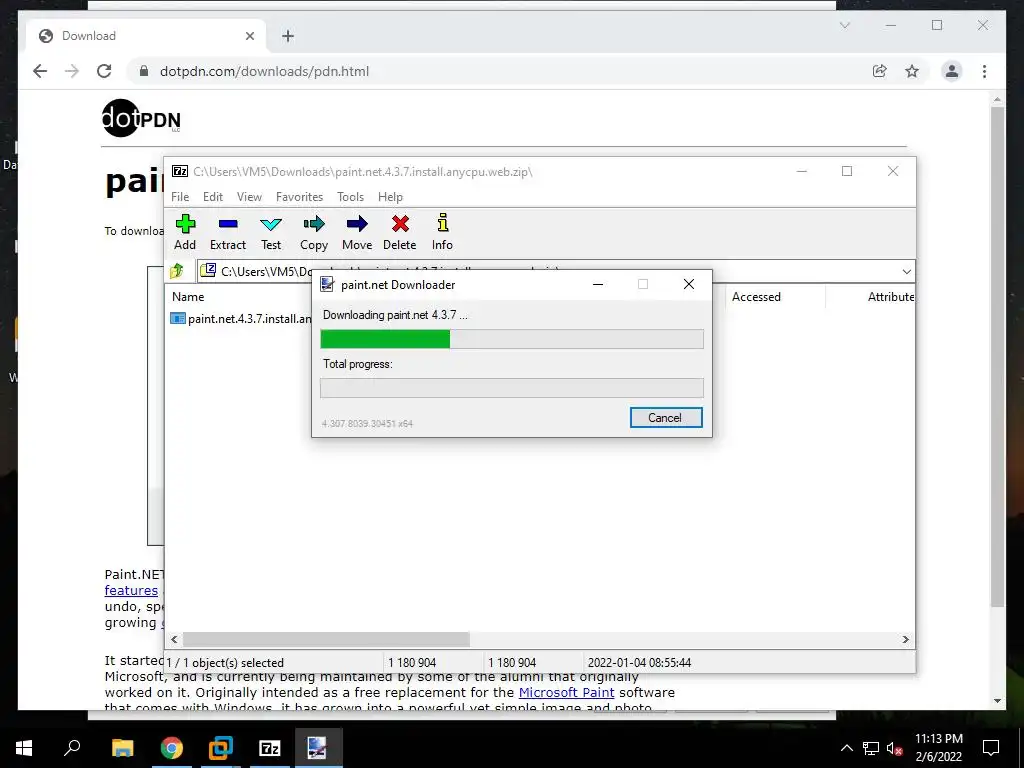Sort 7-Zip list by Name column
The height and width of the screenshot is (768, 1024).
click(x=188, y=296)
